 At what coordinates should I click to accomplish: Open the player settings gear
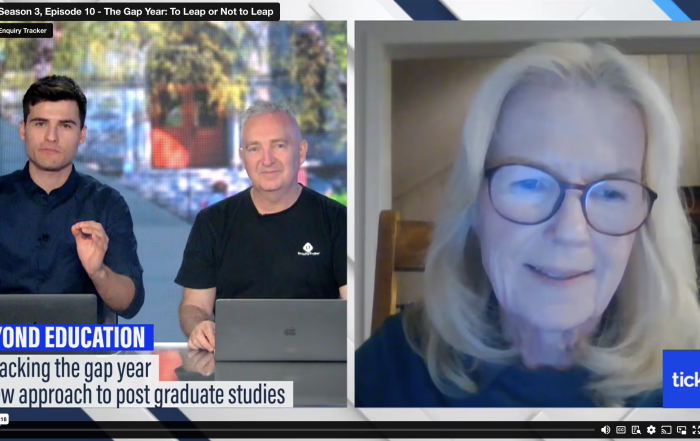point(651,430)
